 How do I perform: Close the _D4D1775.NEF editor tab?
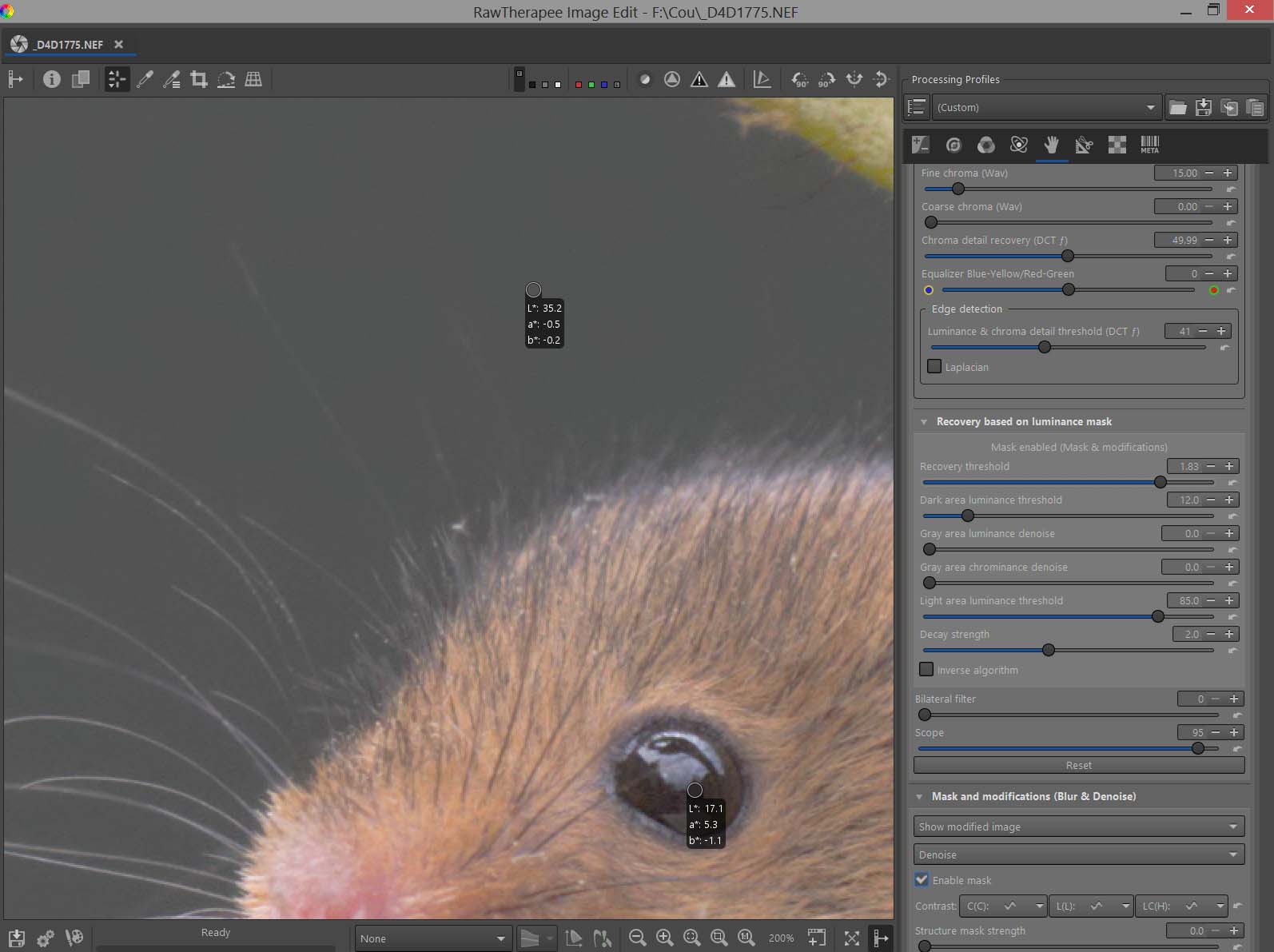[x=119, y=45]
